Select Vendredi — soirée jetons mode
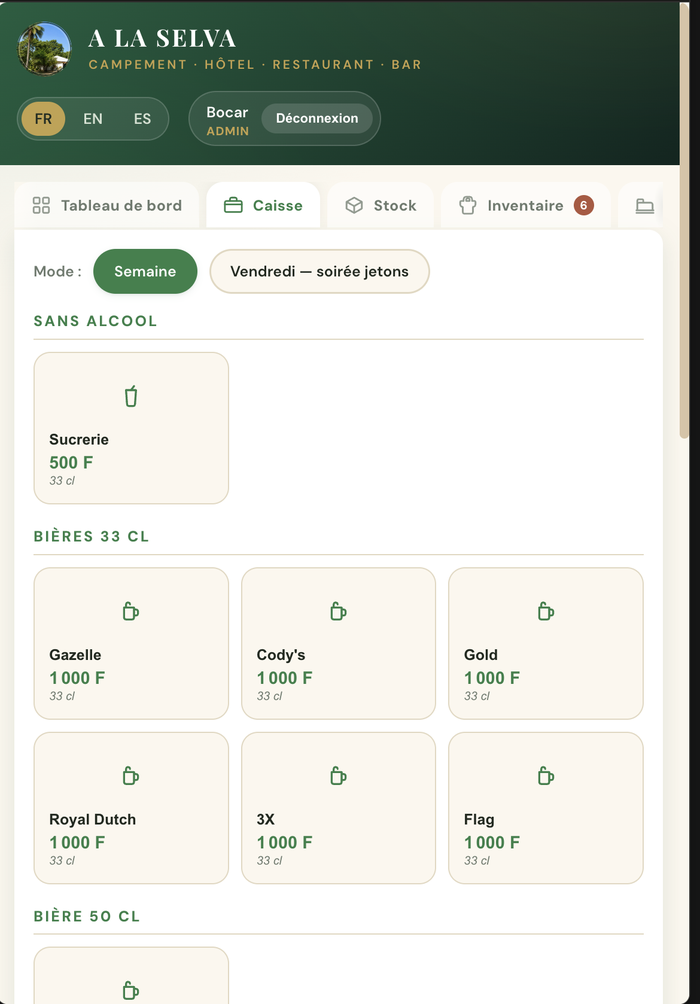Image resolution: width=700 pixels, height=1004 pixels. [320, 271]
